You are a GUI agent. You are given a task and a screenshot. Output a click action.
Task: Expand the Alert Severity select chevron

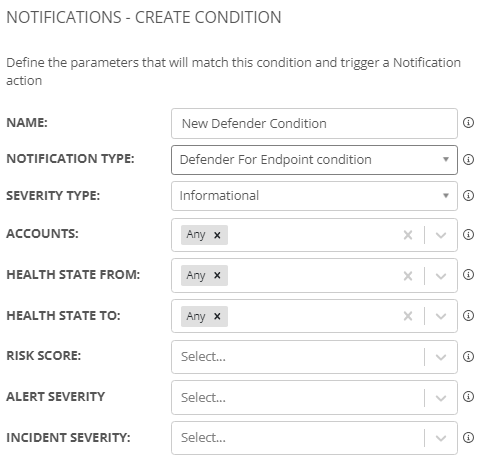441,398
